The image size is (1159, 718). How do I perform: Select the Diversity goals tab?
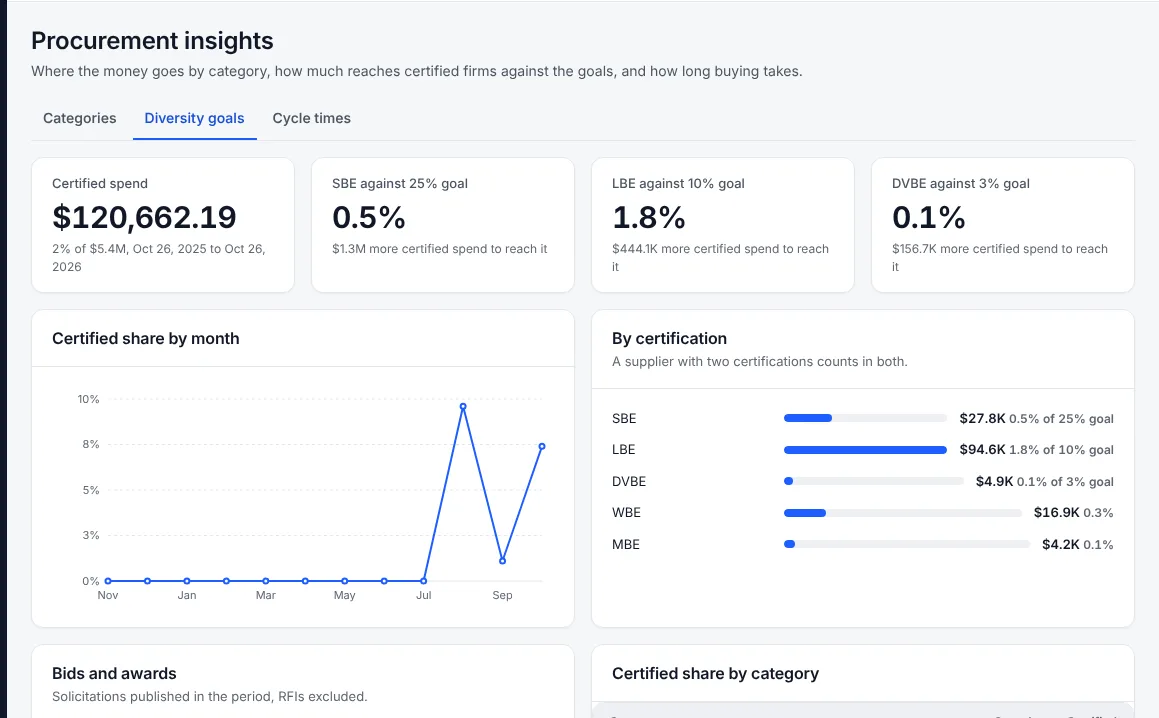pyautogui.click(x=194, y=118)
